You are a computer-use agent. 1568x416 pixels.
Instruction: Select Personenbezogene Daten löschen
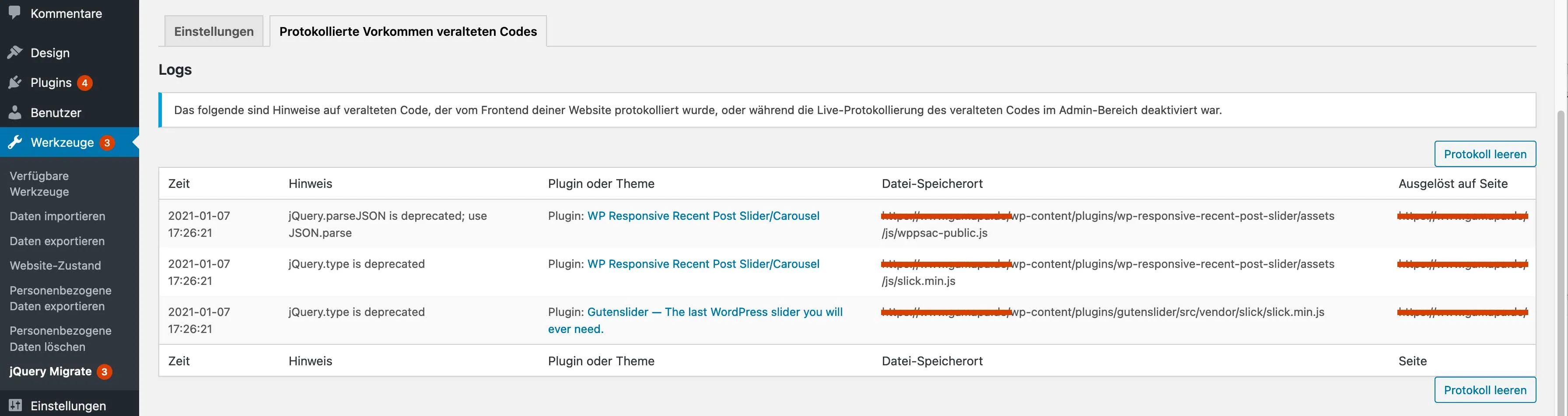[x=60, y=339]
